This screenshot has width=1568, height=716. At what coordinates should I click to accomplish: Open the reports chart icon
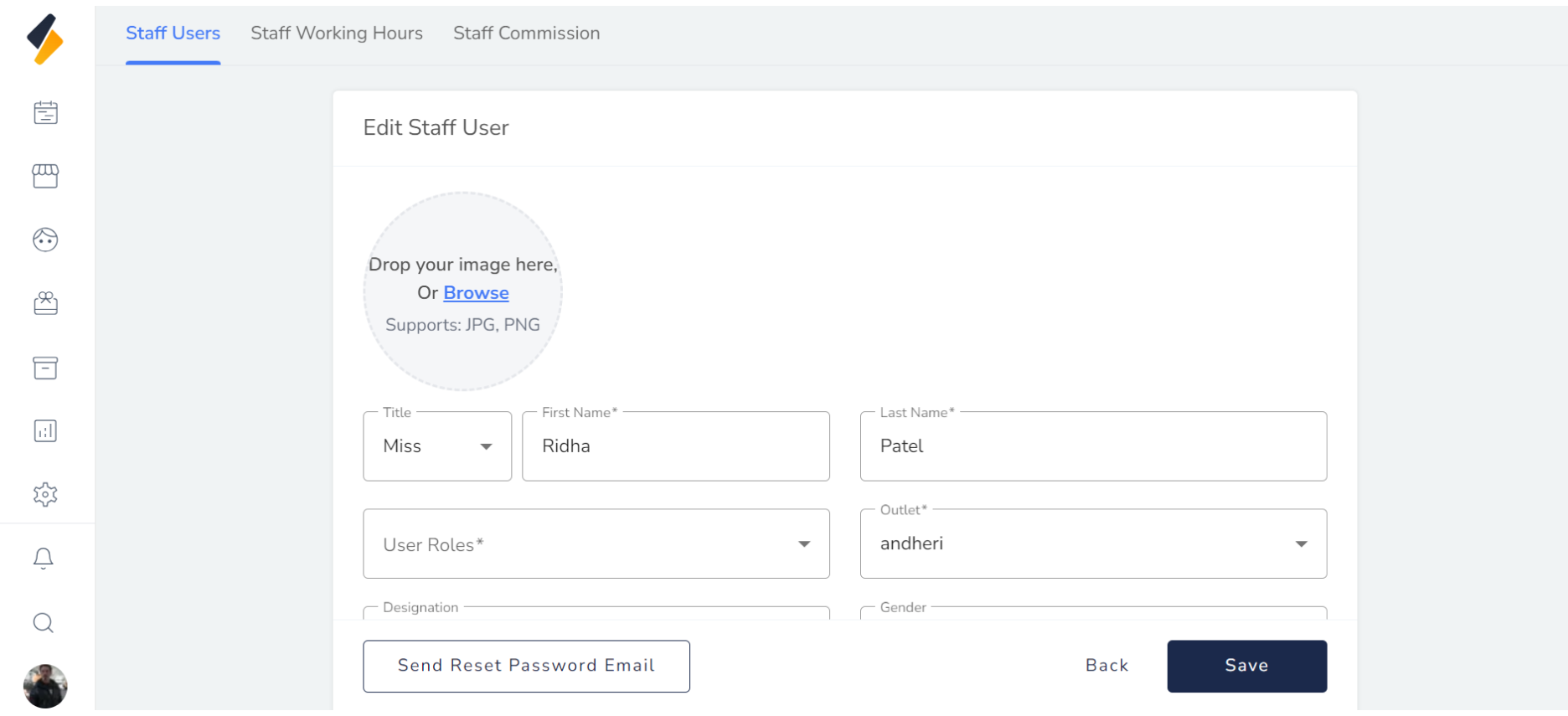45,431
